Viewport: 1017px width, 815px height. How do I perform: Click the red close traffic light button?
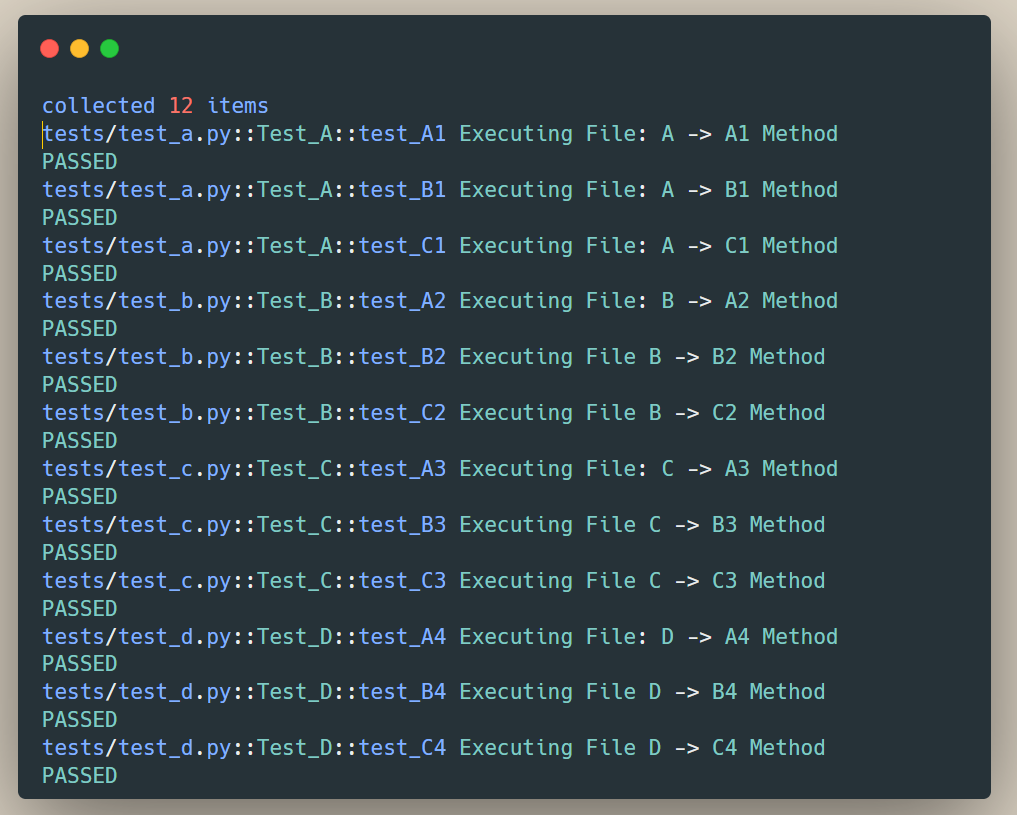pyautogui.click(x=49, y=48)
